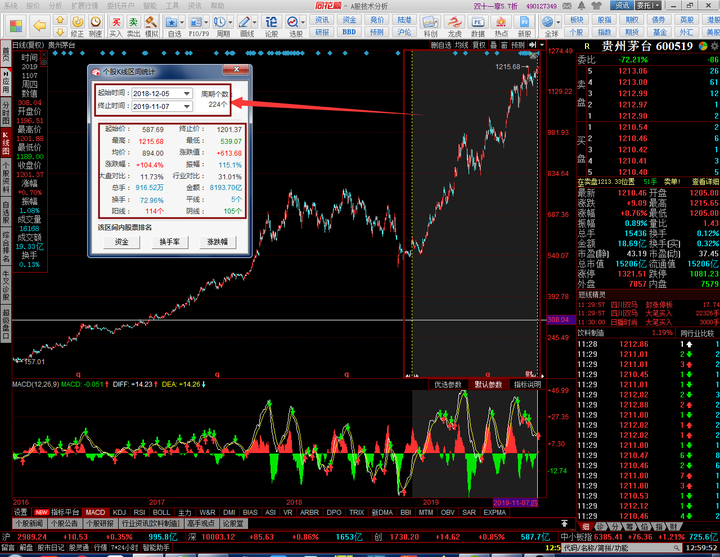Viewport: 720px width, 557px height.
Task: Open the 模拟 gavel simulation icon
Action: (151, 22)
